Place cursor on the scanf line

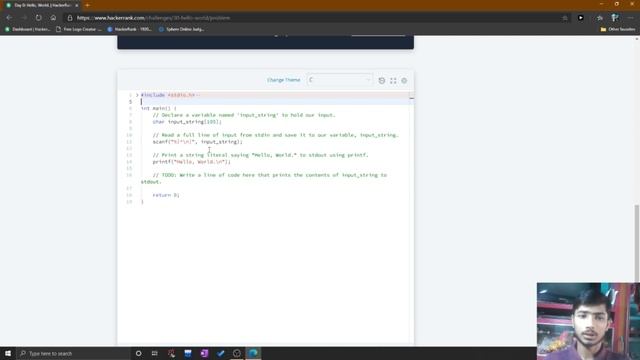(x=198, y=142)
